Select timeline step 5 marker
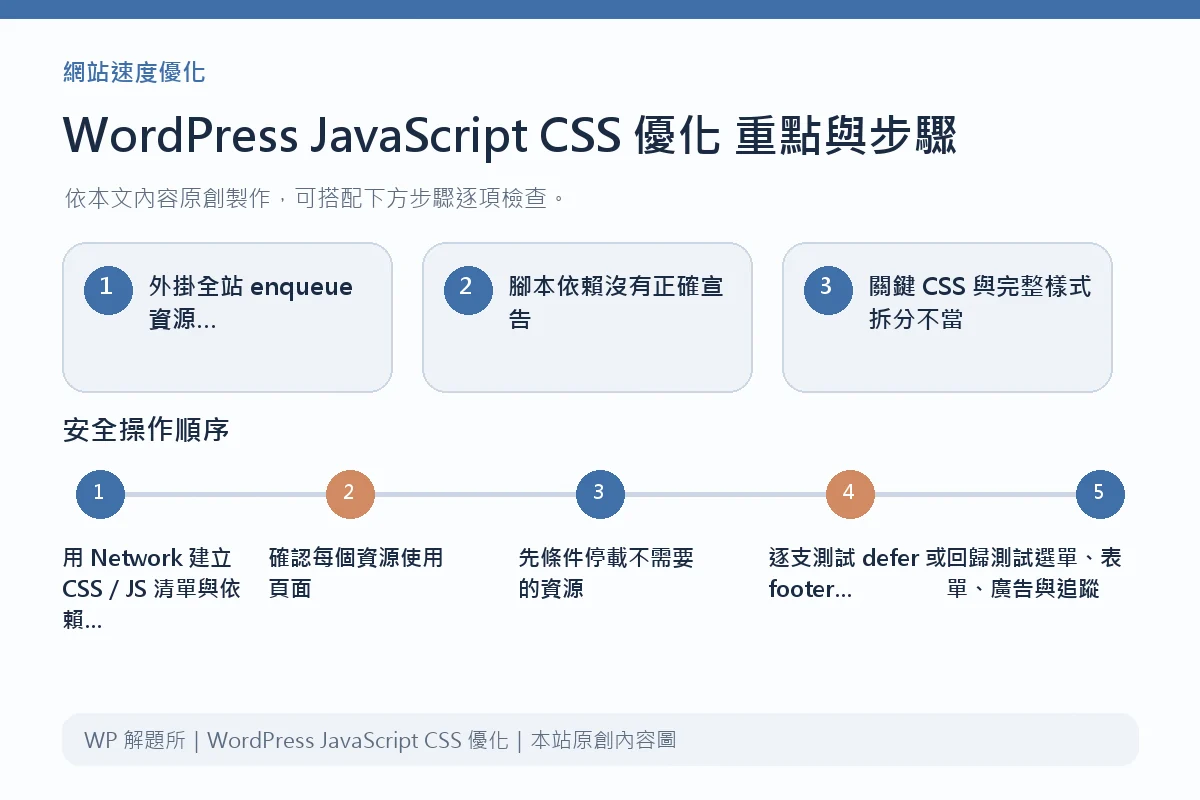 (1100, 494)
